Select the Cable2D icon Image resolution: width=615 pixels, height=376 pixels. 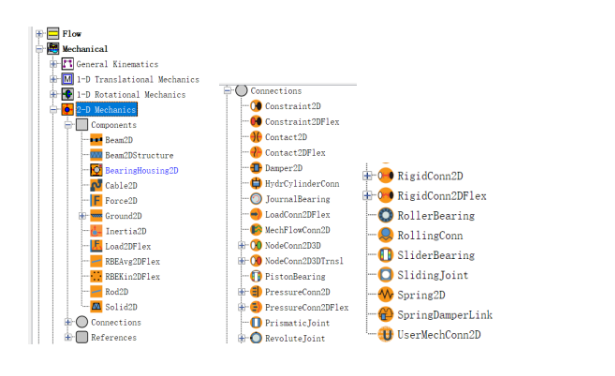click(x=96, y=185)
